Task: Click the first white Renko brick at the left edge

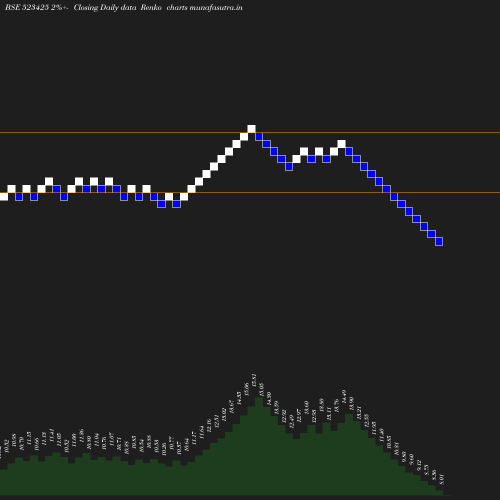Action: tap(4, 196)
